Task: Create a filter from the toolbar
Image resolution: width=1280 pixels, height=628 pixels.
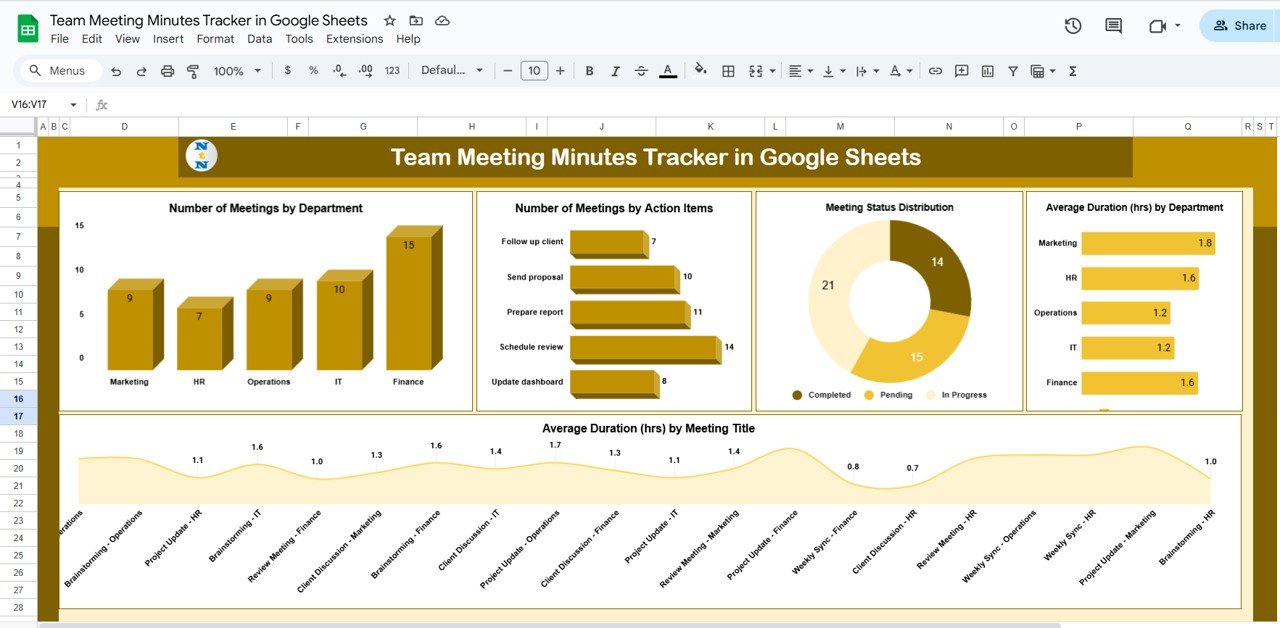Action: (x=1013, y=70)
